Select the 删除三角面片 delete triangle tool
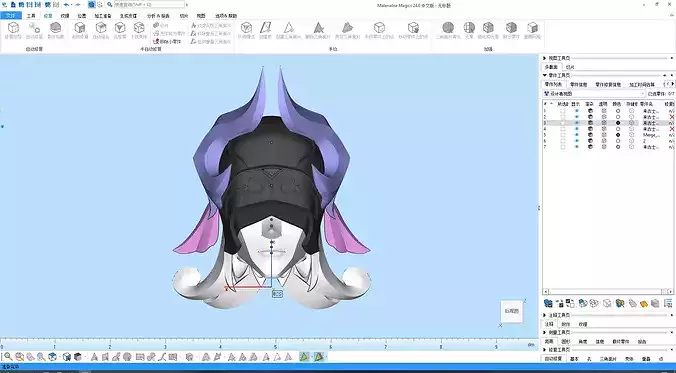This screenshot has width=676, height=373. coord(318,31)
